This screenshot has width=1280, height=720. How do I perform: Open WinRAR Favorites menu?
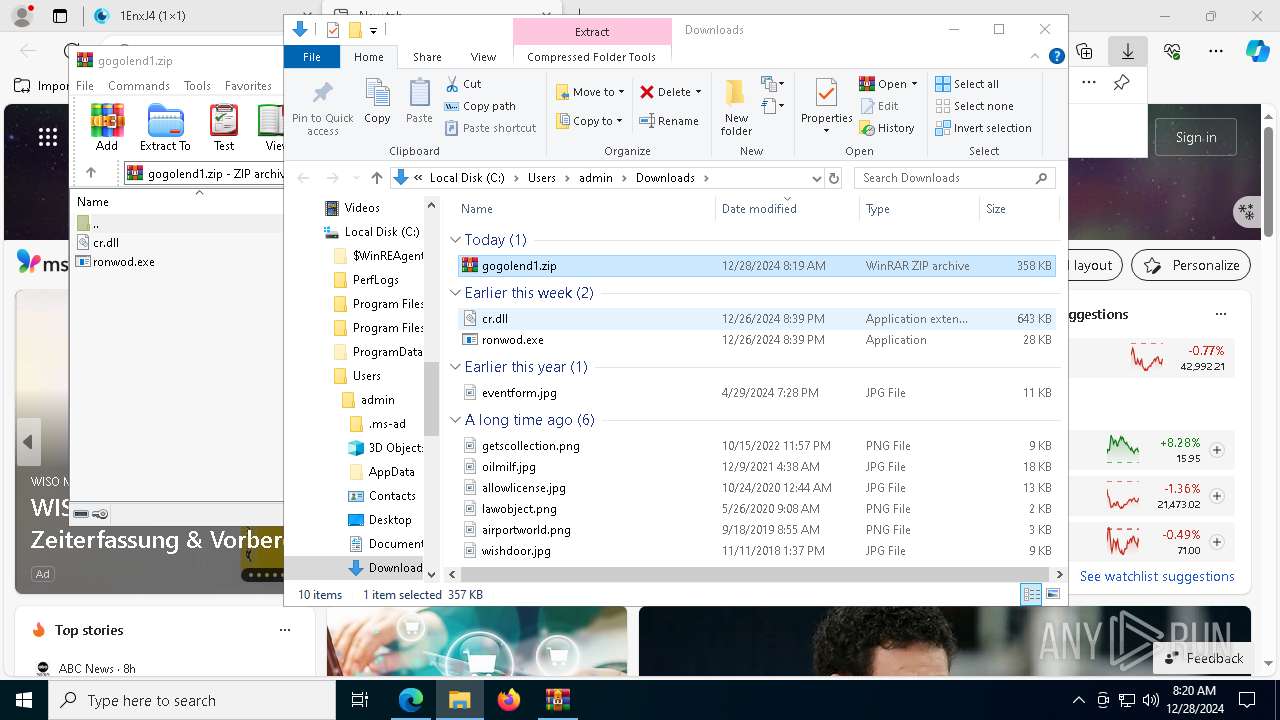pos(248,86)
